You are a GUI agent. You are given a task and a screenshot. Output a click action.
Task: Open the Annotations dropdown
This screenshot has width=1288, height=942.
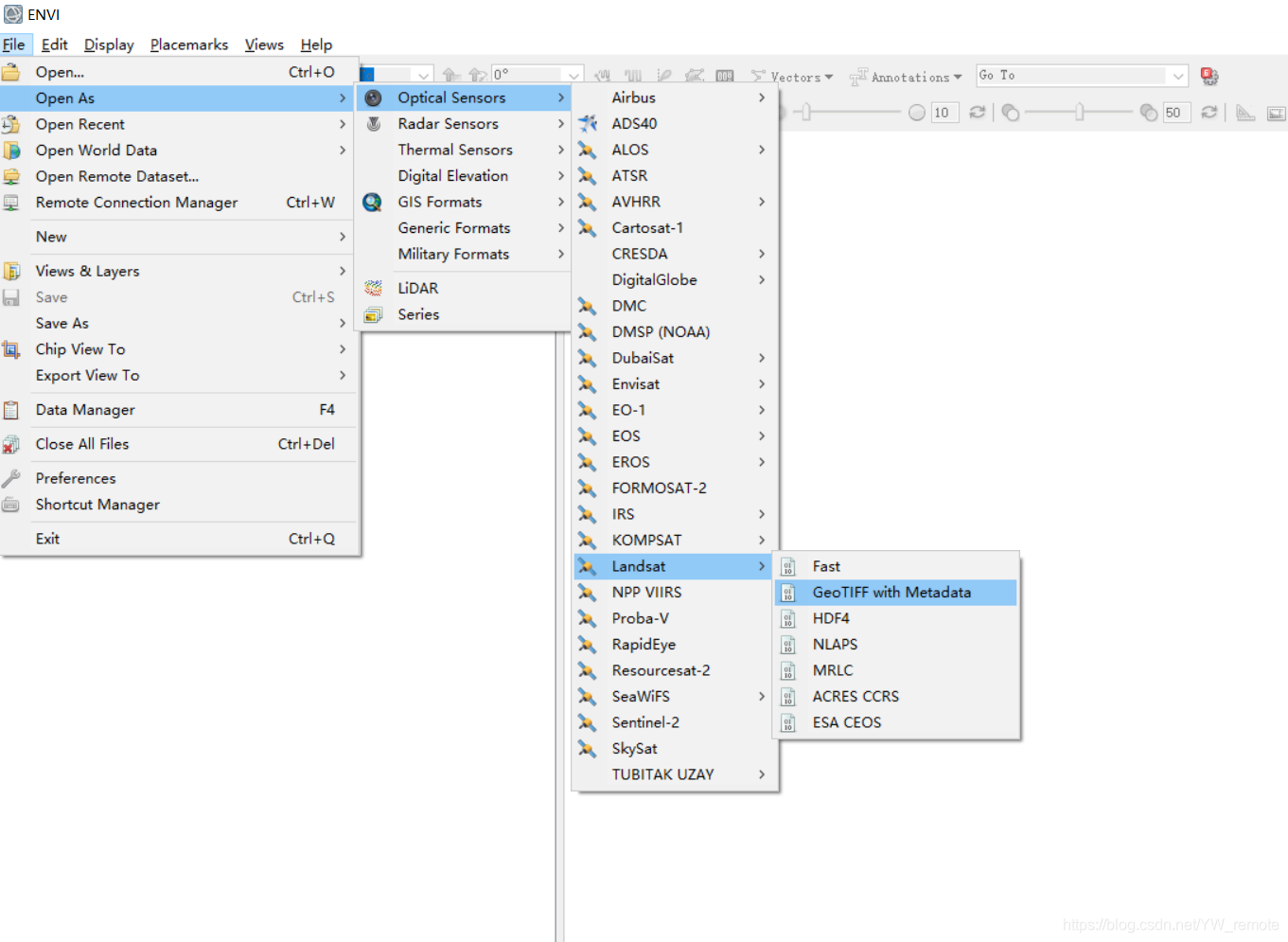pos(906,77)
